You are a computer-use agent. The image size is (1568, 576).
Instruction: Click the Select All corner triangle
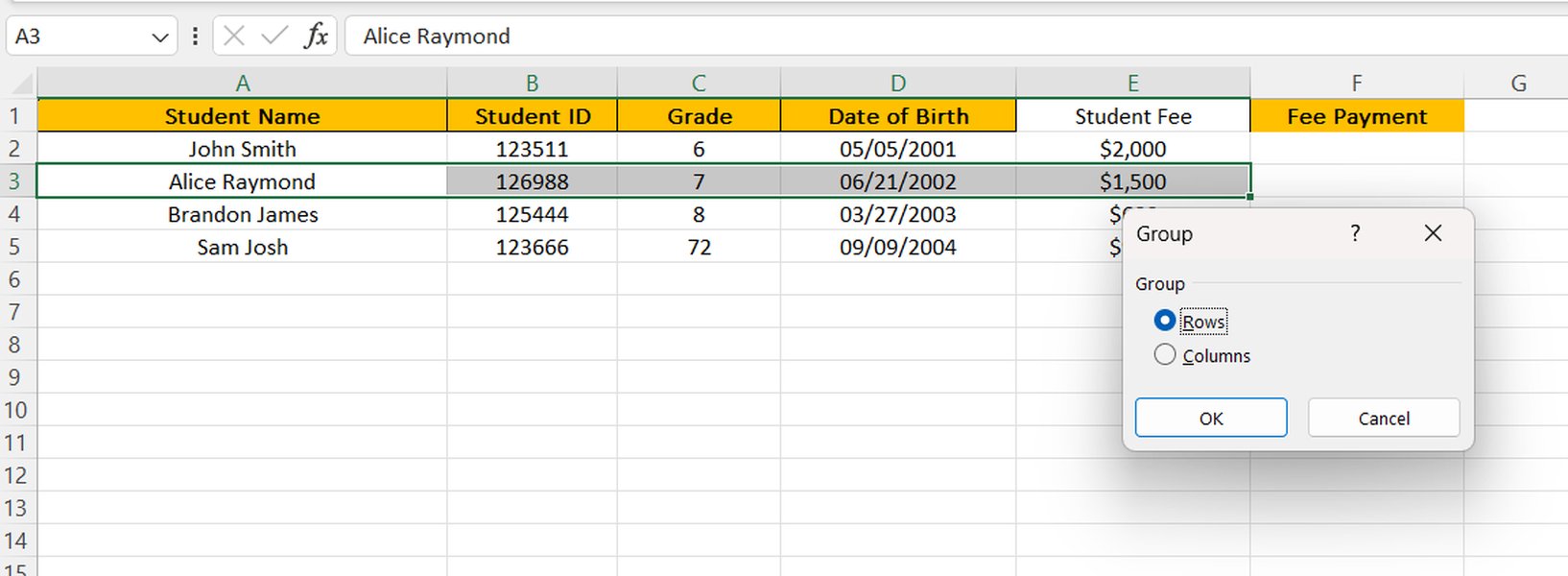click(x=20, y=84)
